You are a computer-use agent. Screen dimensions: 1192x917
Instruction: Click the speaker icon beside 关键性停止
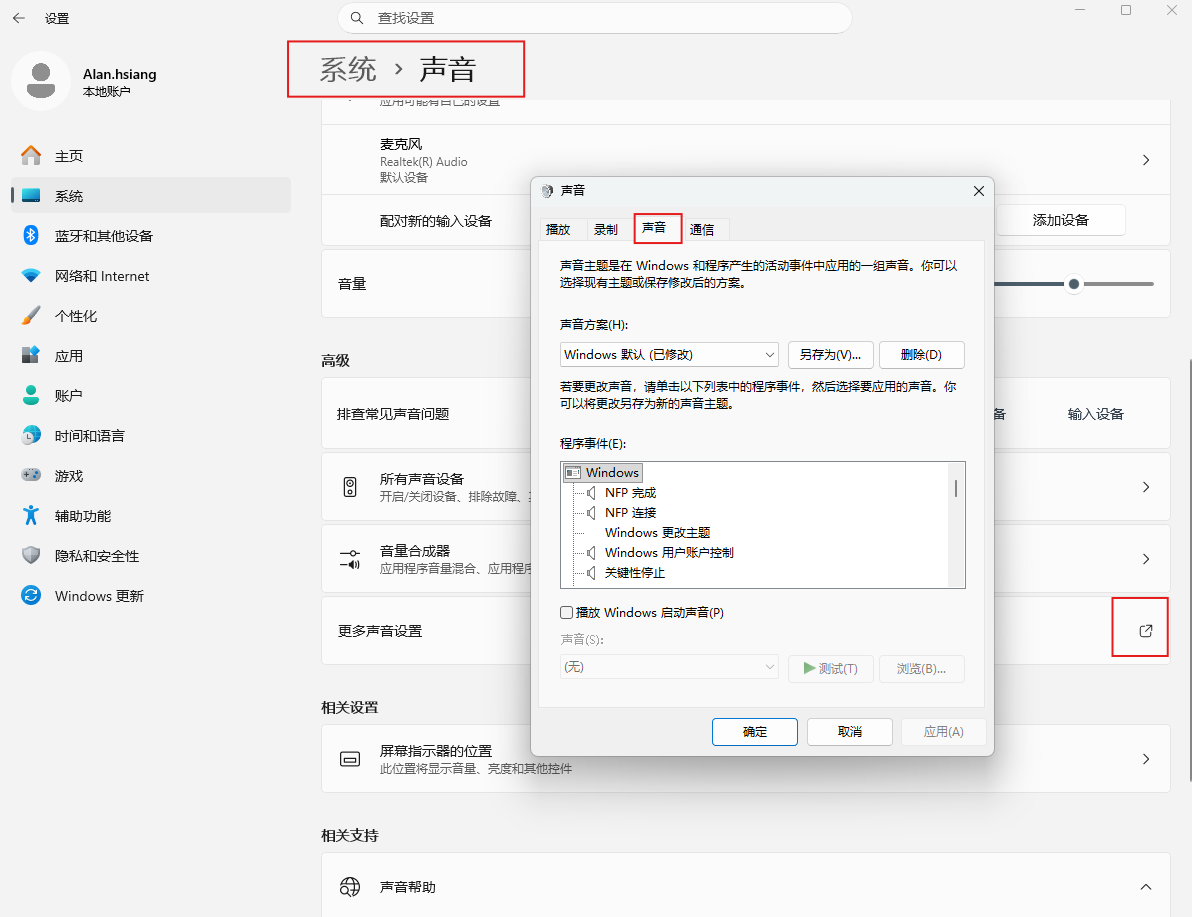[x=591, y=573]
